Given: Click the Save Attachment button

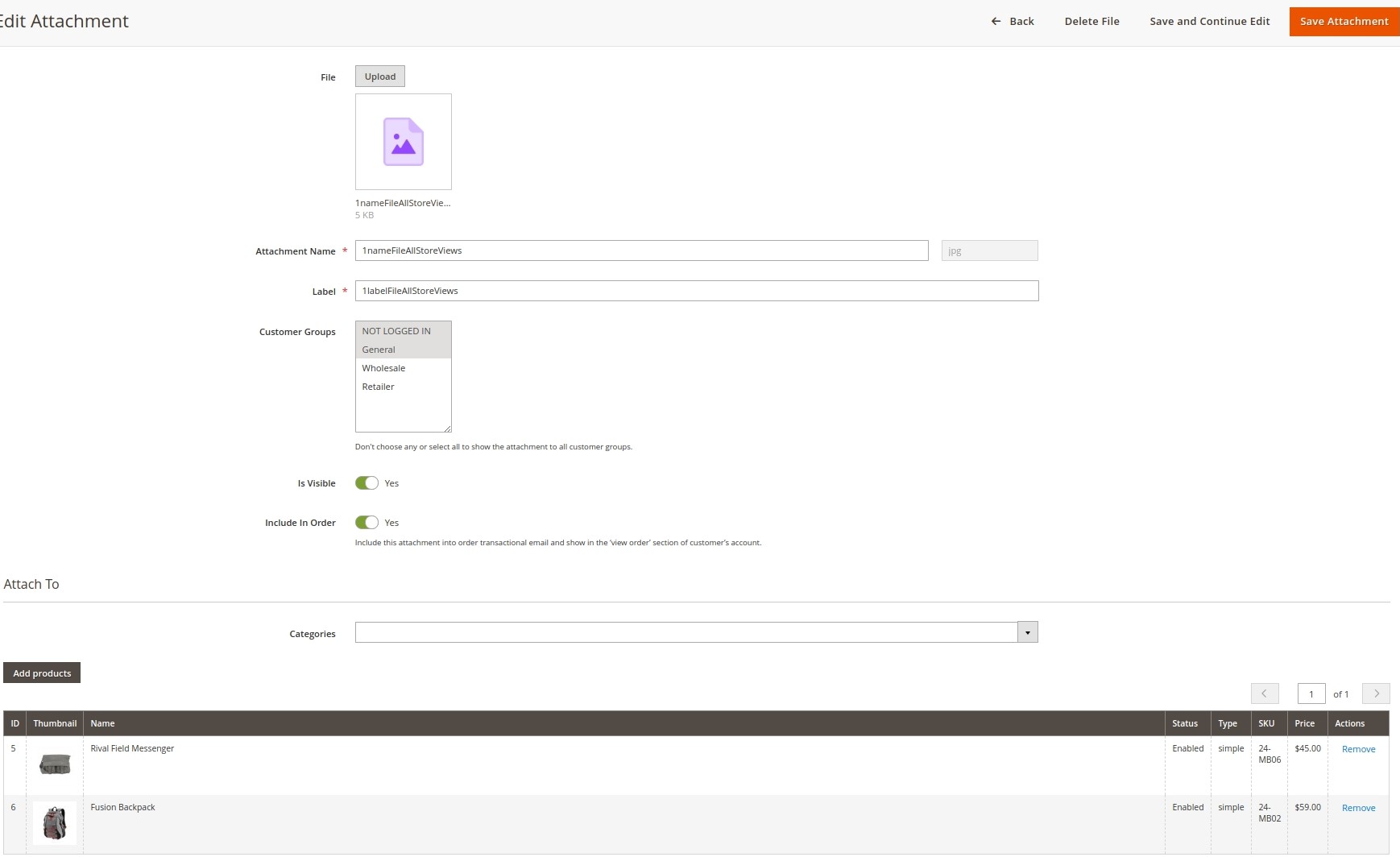Looking at the screenshot, I should pyautogui.click(x=1344, y=22).
